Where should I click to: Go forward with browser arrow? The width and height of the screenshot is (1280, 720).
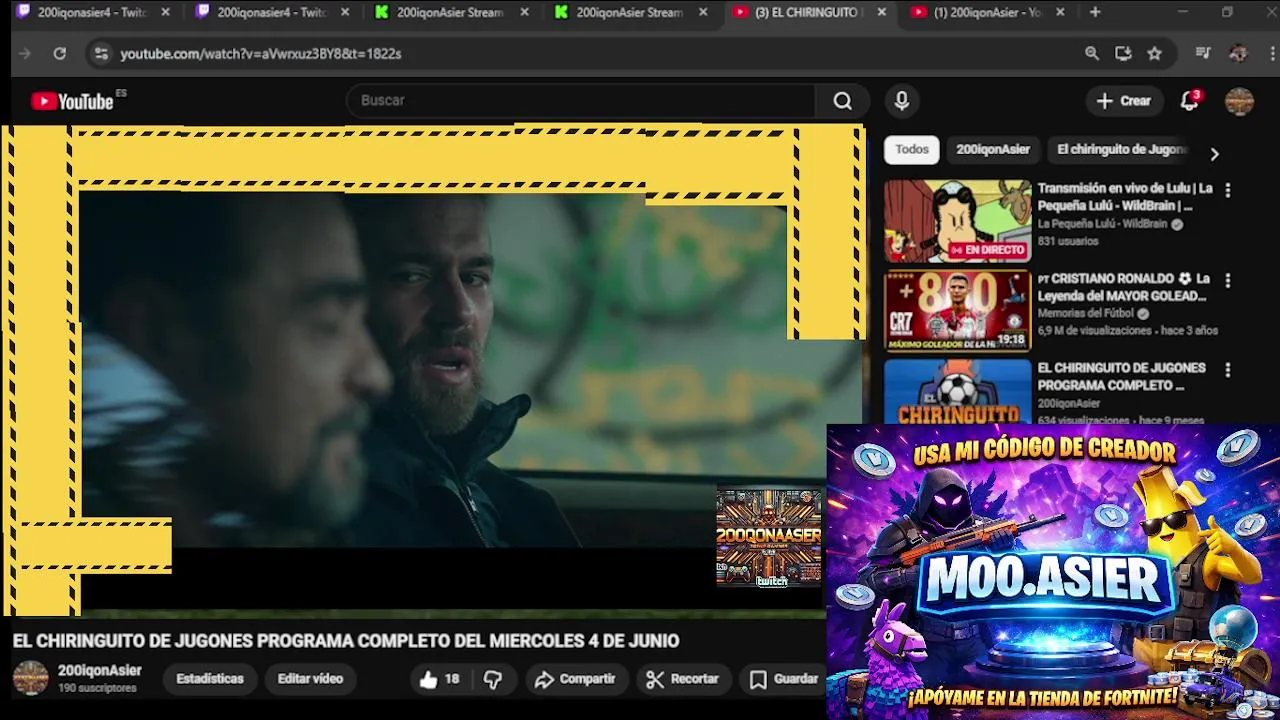click(25, 53)
